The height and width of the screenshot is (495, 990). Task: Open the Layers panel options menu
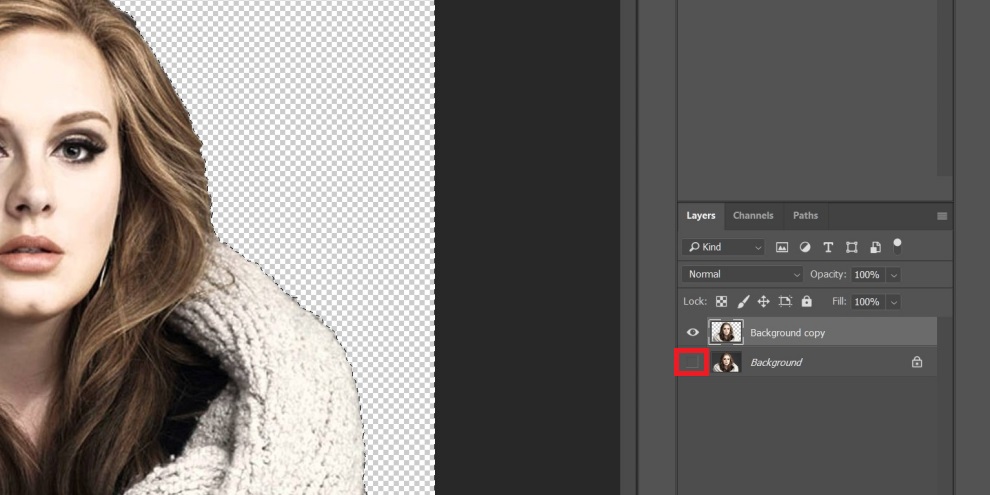pyautogui.click(x=942, y=216)
